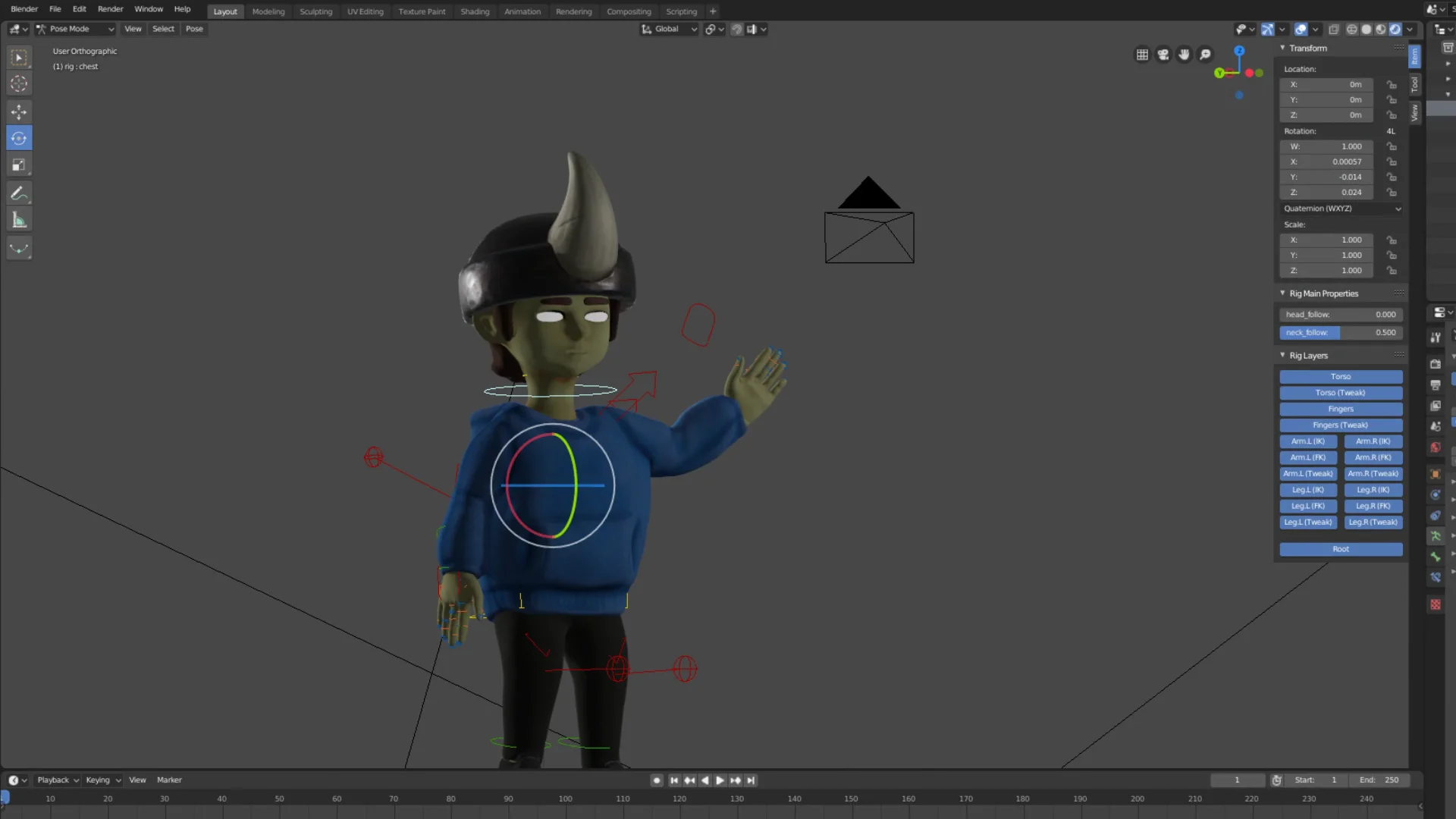Open the Pose Mode dropdown

tap(75, 29)
